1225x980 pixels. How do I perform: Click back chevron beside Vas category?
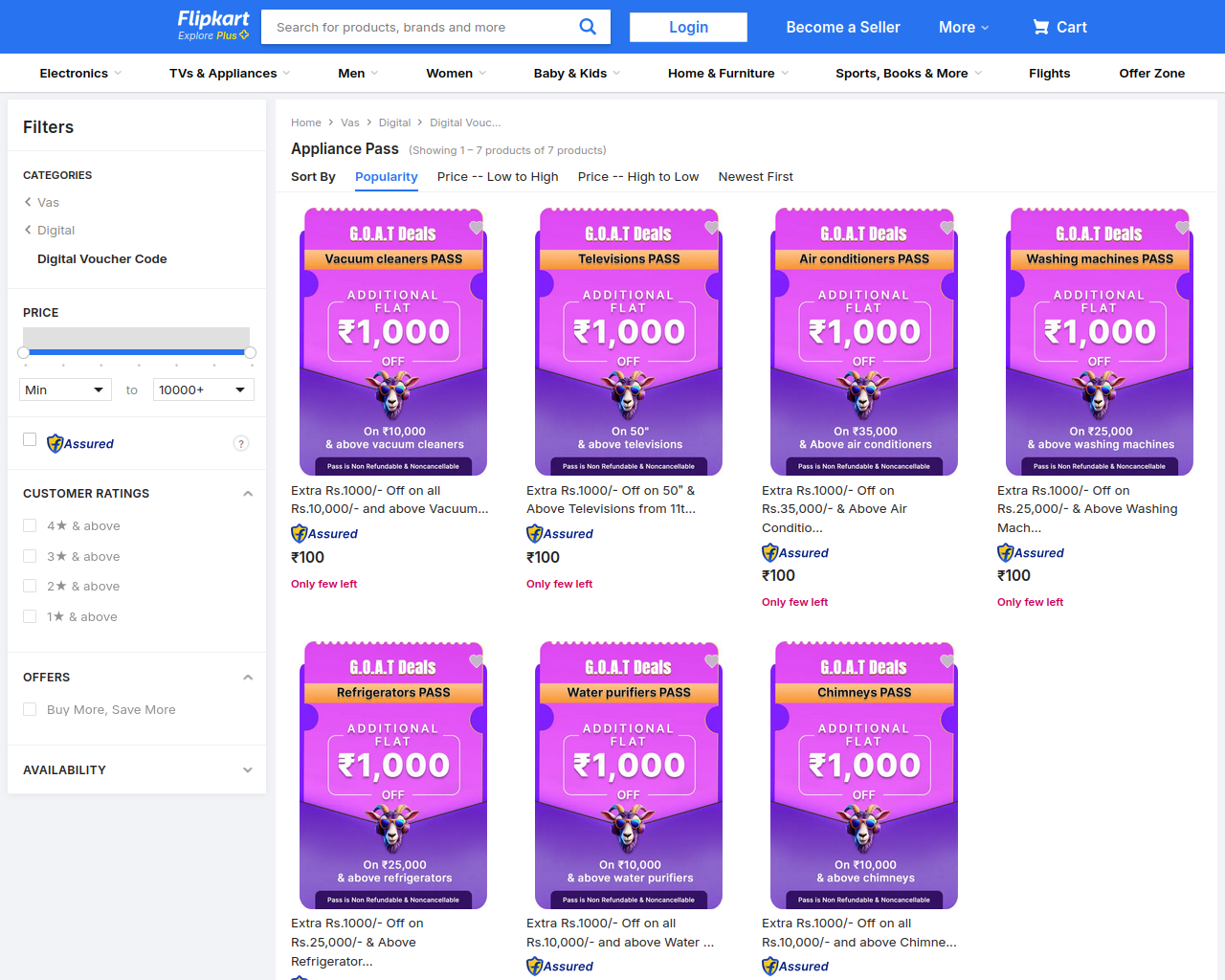point(28,202)
